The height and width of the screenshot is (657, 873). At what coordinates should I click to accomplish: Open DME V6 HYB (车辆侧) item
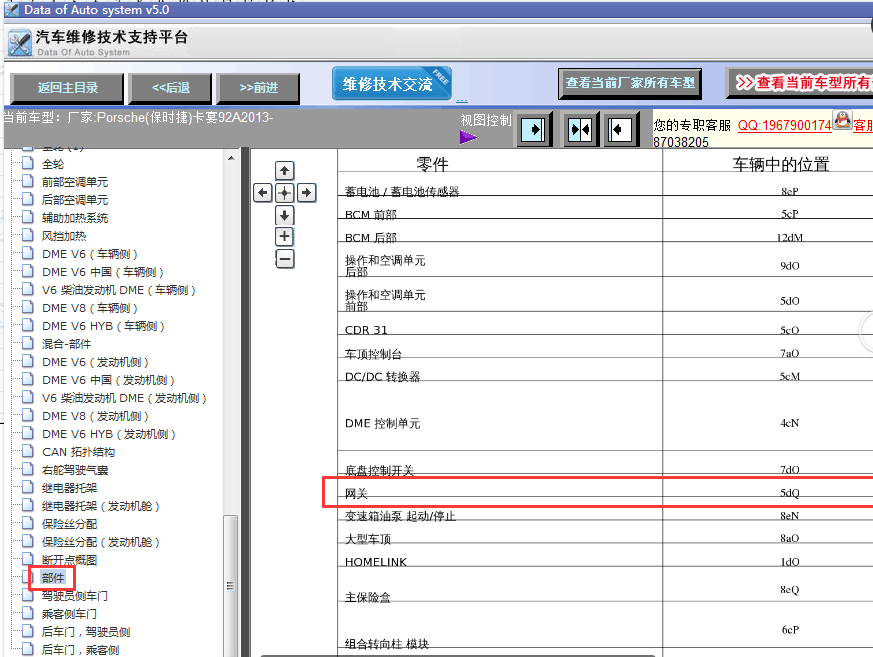pyautogui.click(x=103, y=326)
